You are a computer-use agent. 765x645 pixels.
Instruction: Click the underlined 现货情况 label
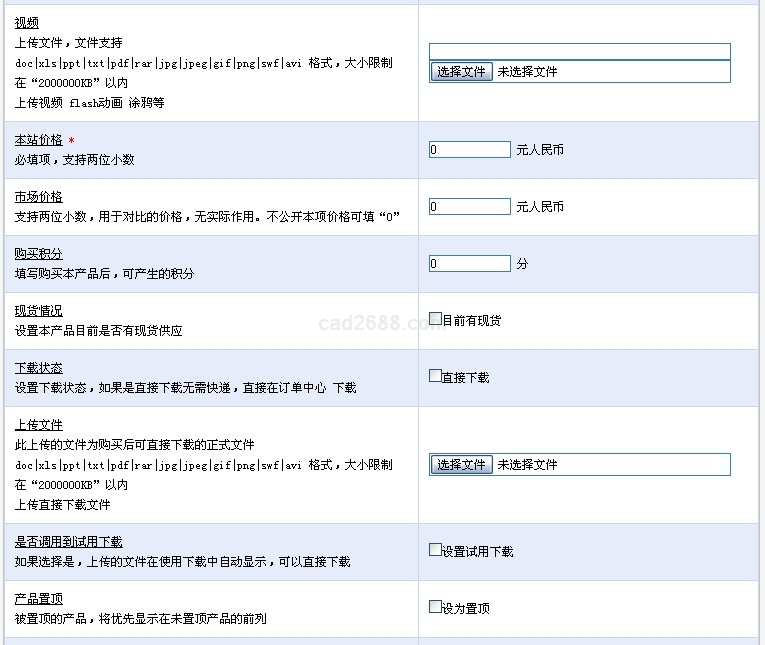39,311
